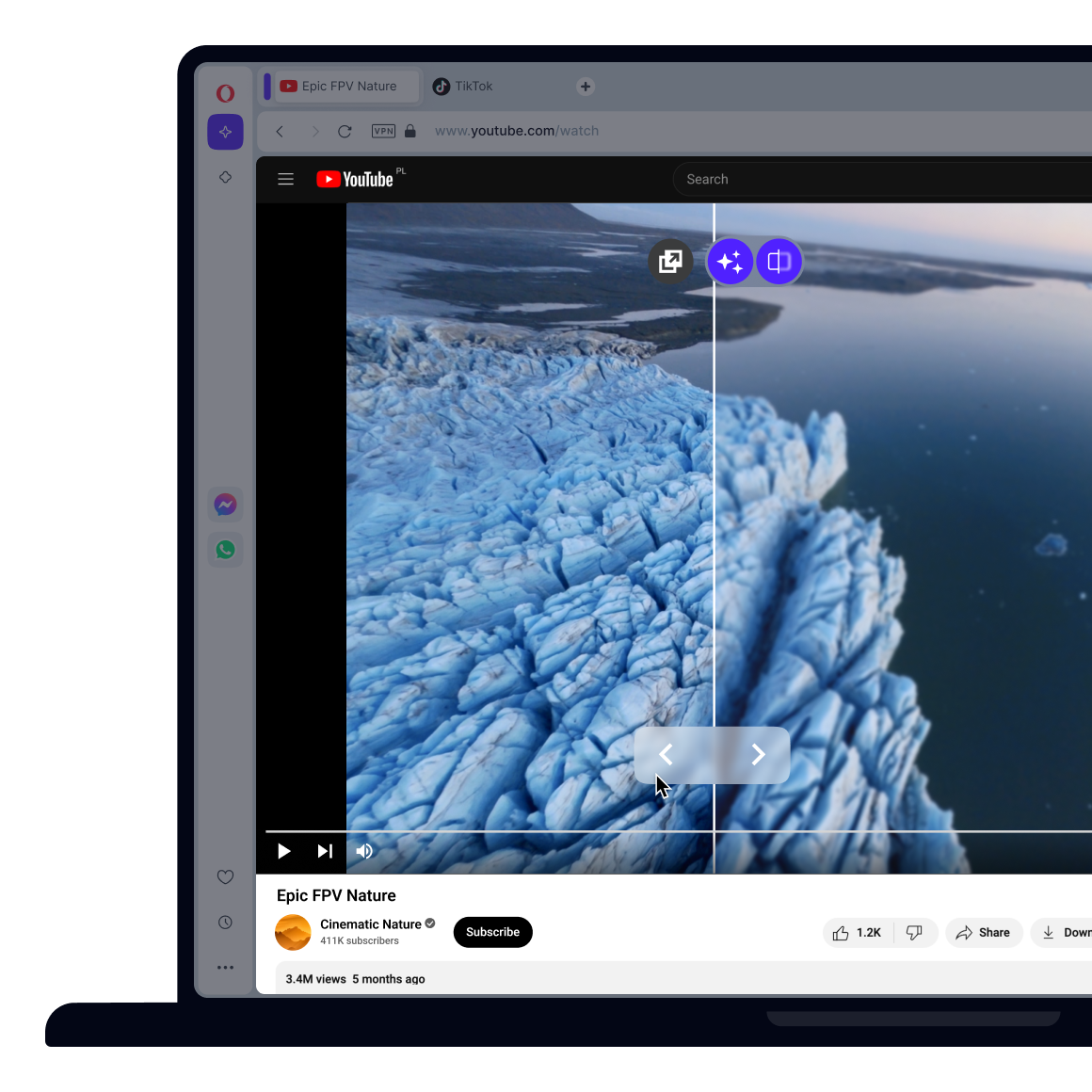Image resolution: width=1092 pixels, height=1092 pixels.
Task: Click the diamond icon in the sidebar
Action: [x=225, y=177]
